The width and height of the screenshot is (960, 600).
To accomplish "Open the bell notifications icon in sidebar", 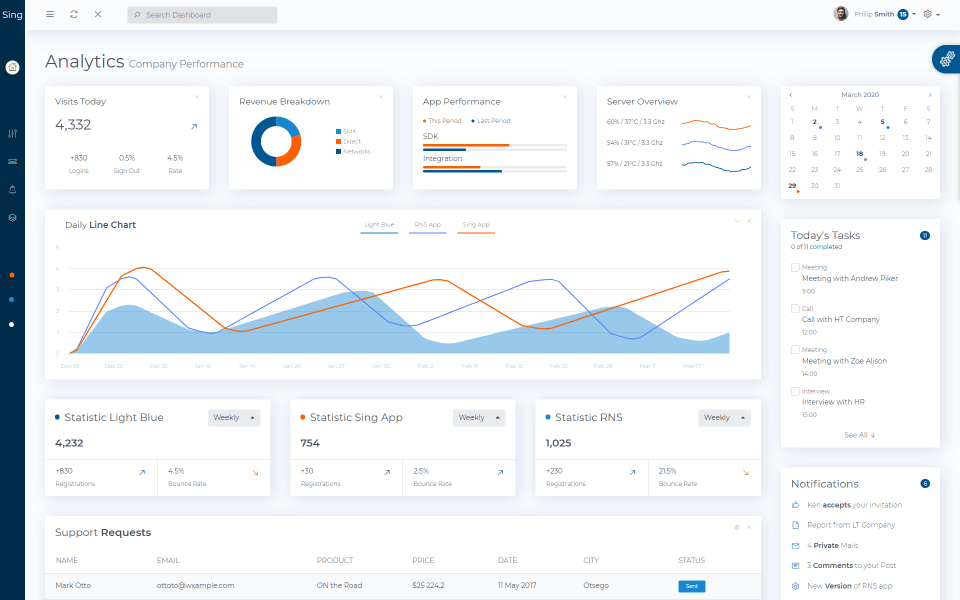I will point(12,189).
